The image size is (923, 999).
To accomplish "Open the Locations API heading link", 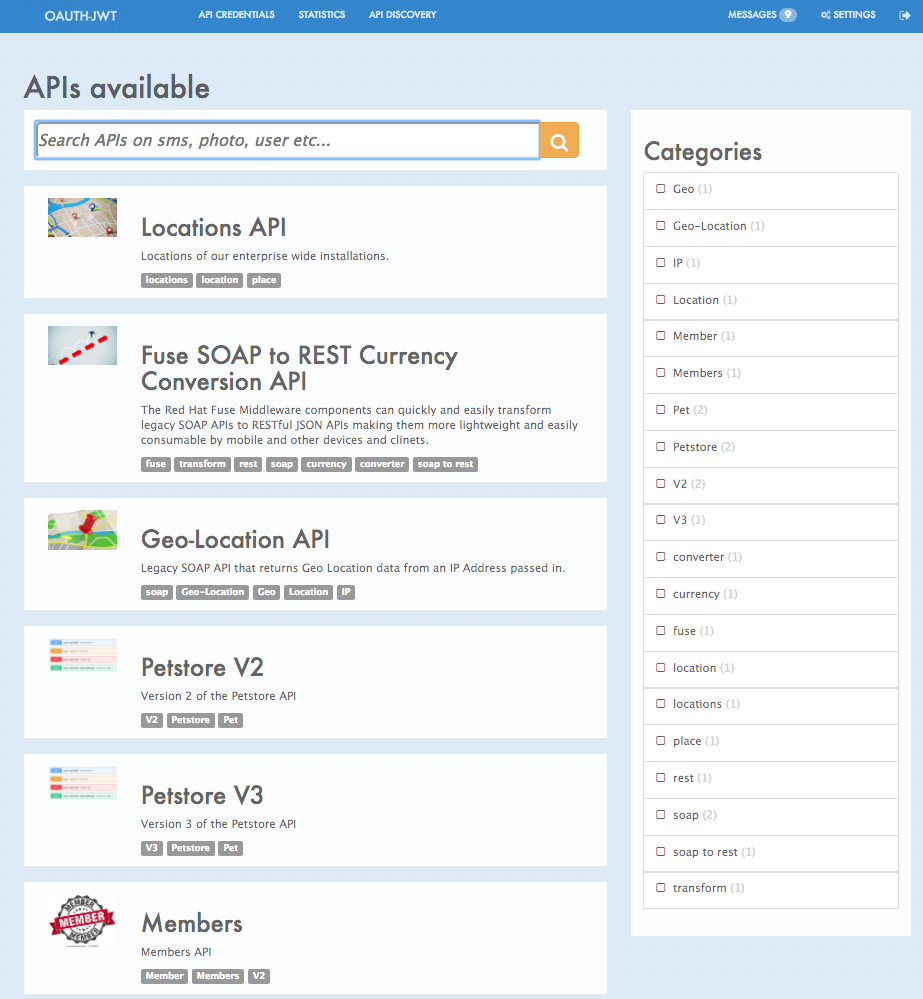I will [x=213, y=227].
